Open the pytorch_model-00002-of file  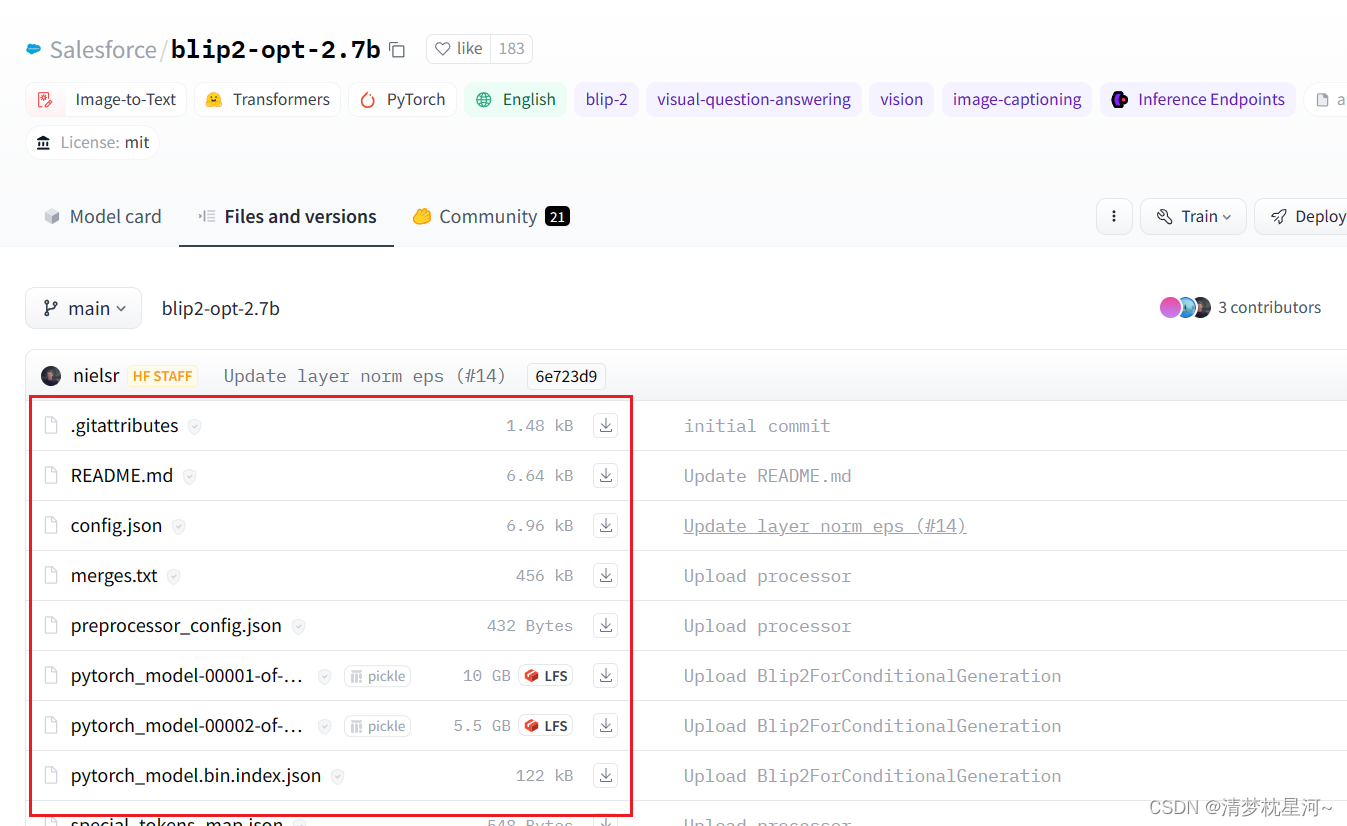(x=187, y=725)
